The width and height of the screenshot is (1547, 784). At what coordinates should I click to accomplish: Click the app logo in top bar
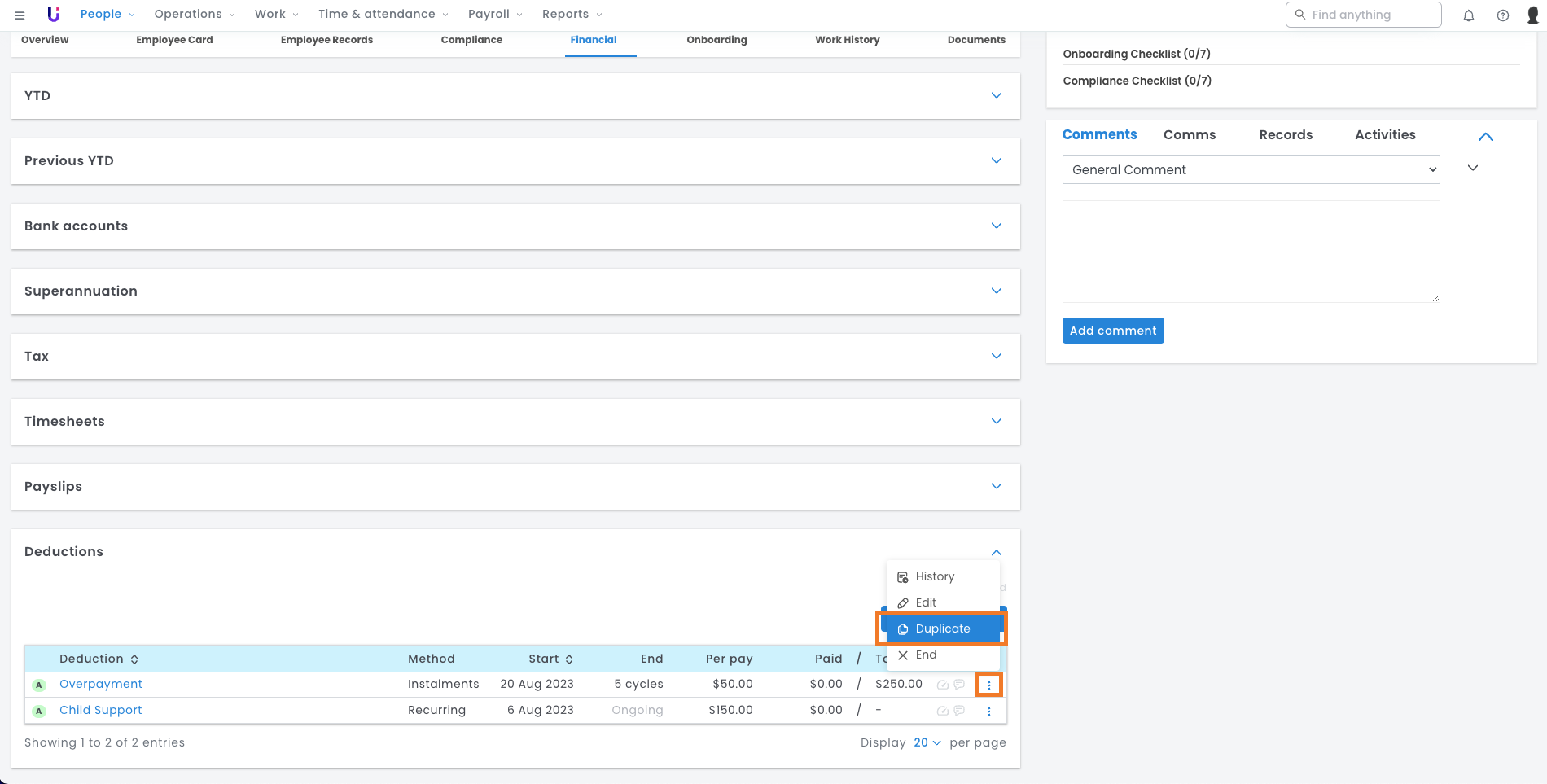click(x=54, y=15)
